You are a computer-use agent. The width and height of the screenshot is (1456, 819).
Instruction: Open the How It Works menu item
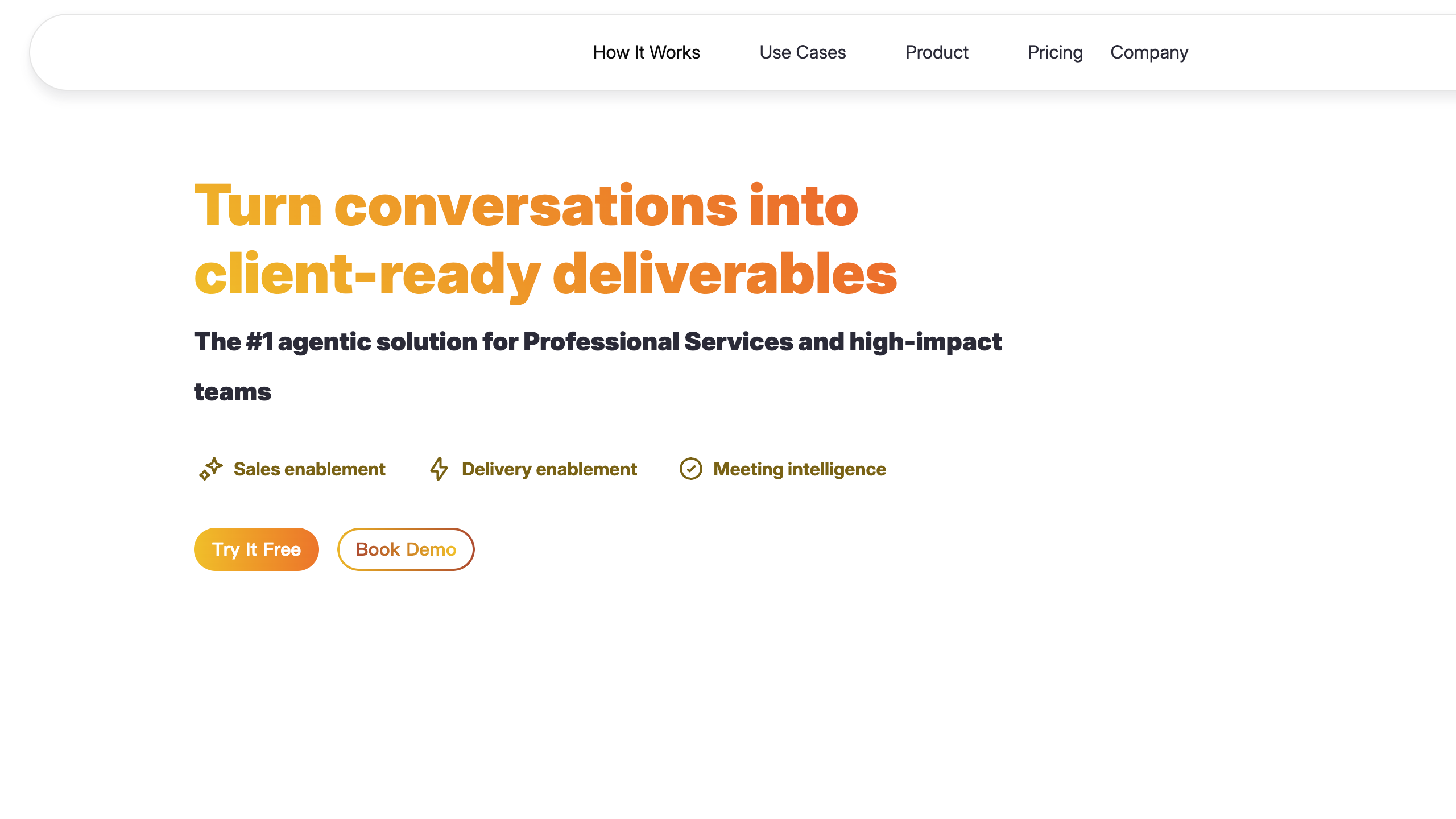click(x=646, y=52)
